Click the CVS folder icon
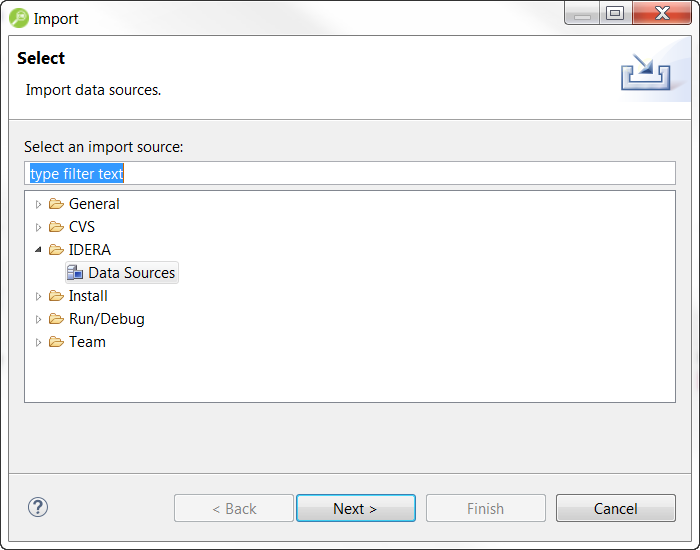The image size is (700, 550). tap(56, 227)
